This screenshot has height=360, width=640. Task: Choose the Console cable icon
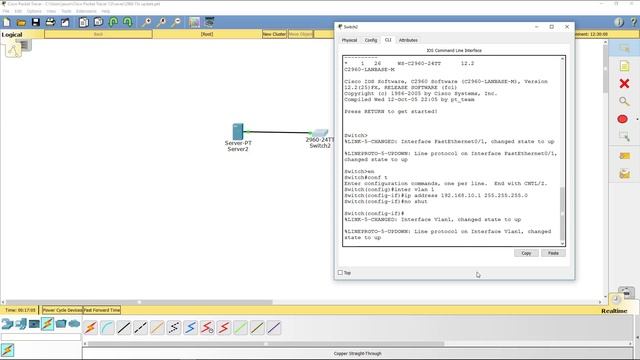[x=107, y=327]
